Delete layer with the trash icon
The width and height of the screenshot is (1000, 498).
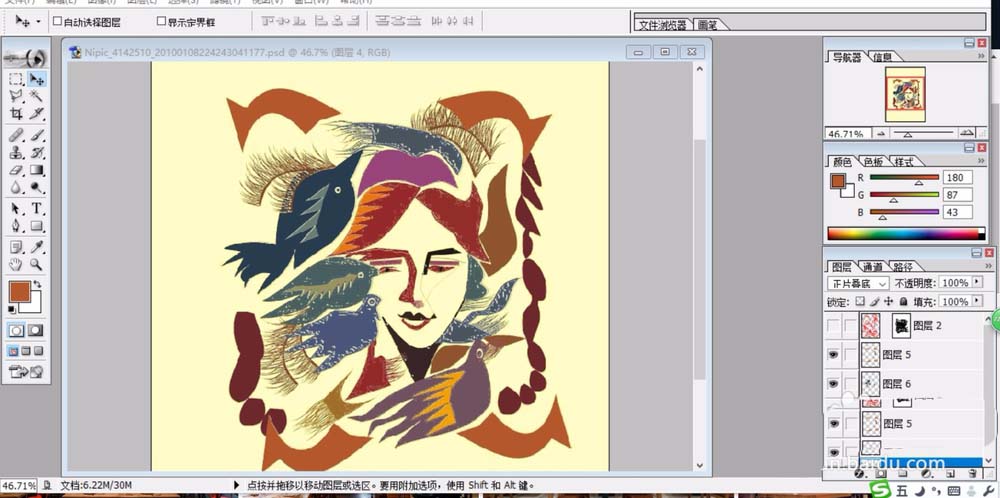click(972, 473)
